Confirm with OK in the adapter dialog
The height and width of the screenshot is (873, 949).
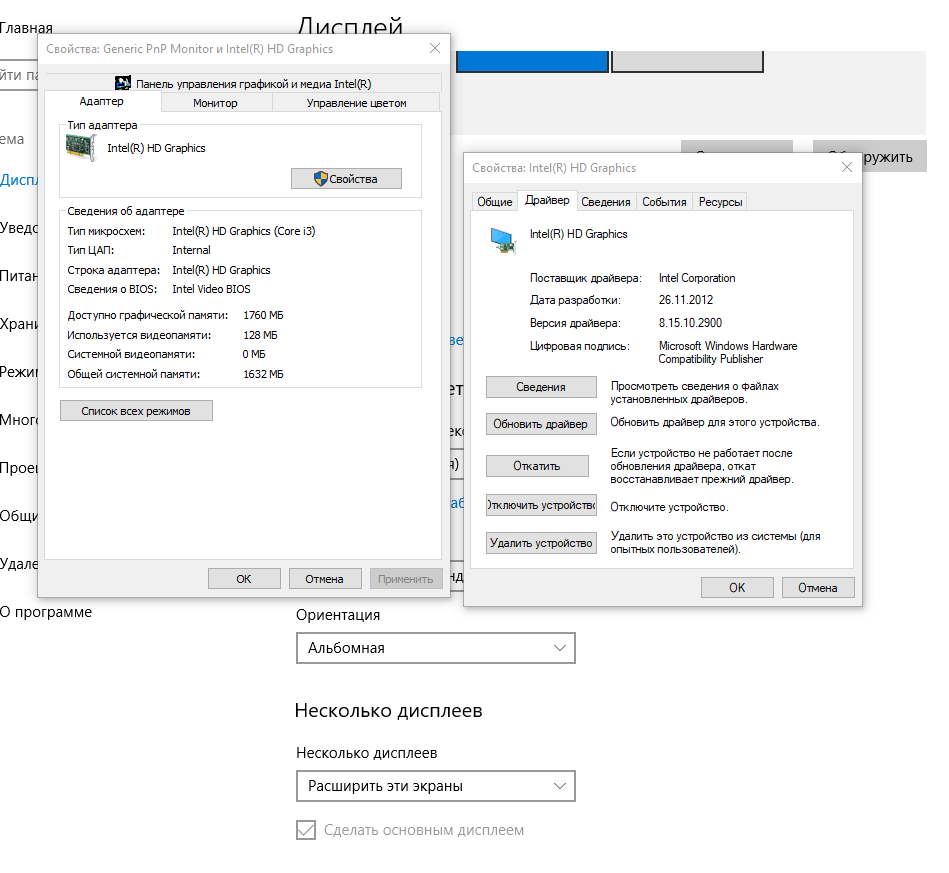pyautogui.click(x=244, y=579)
